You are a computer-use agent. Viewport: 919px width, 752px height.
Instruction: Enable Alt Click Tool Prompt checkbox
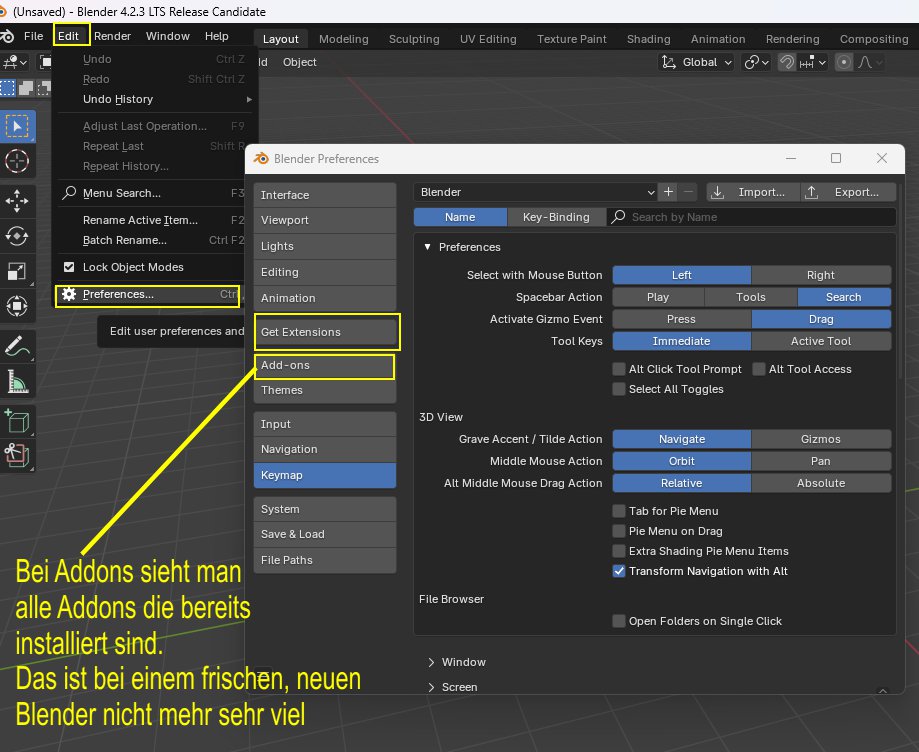point(619,369)
